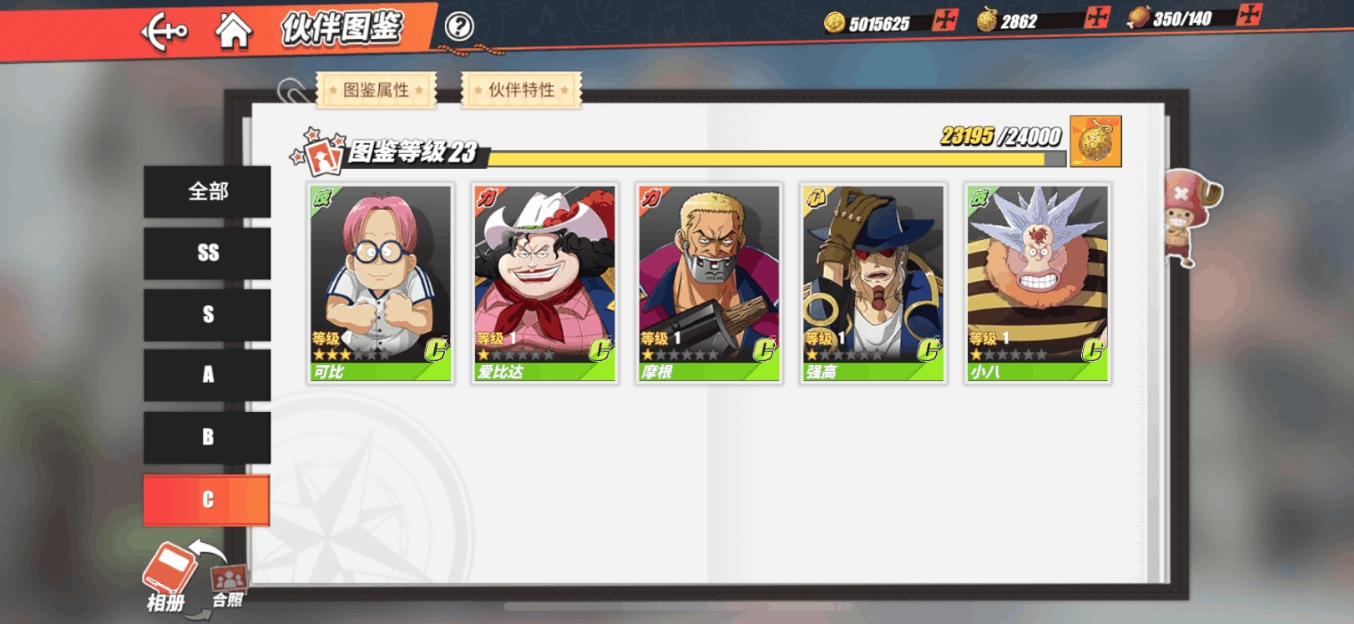Click the anchor back icon
Viewport: 1354px width, 624px height.
tap(164, 30)
